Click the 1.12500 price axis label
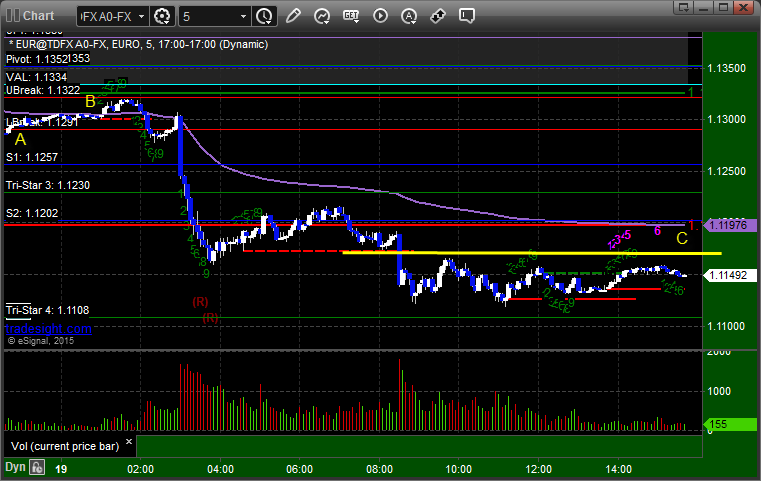The image size is (761, 481). [x=727, y=171]
